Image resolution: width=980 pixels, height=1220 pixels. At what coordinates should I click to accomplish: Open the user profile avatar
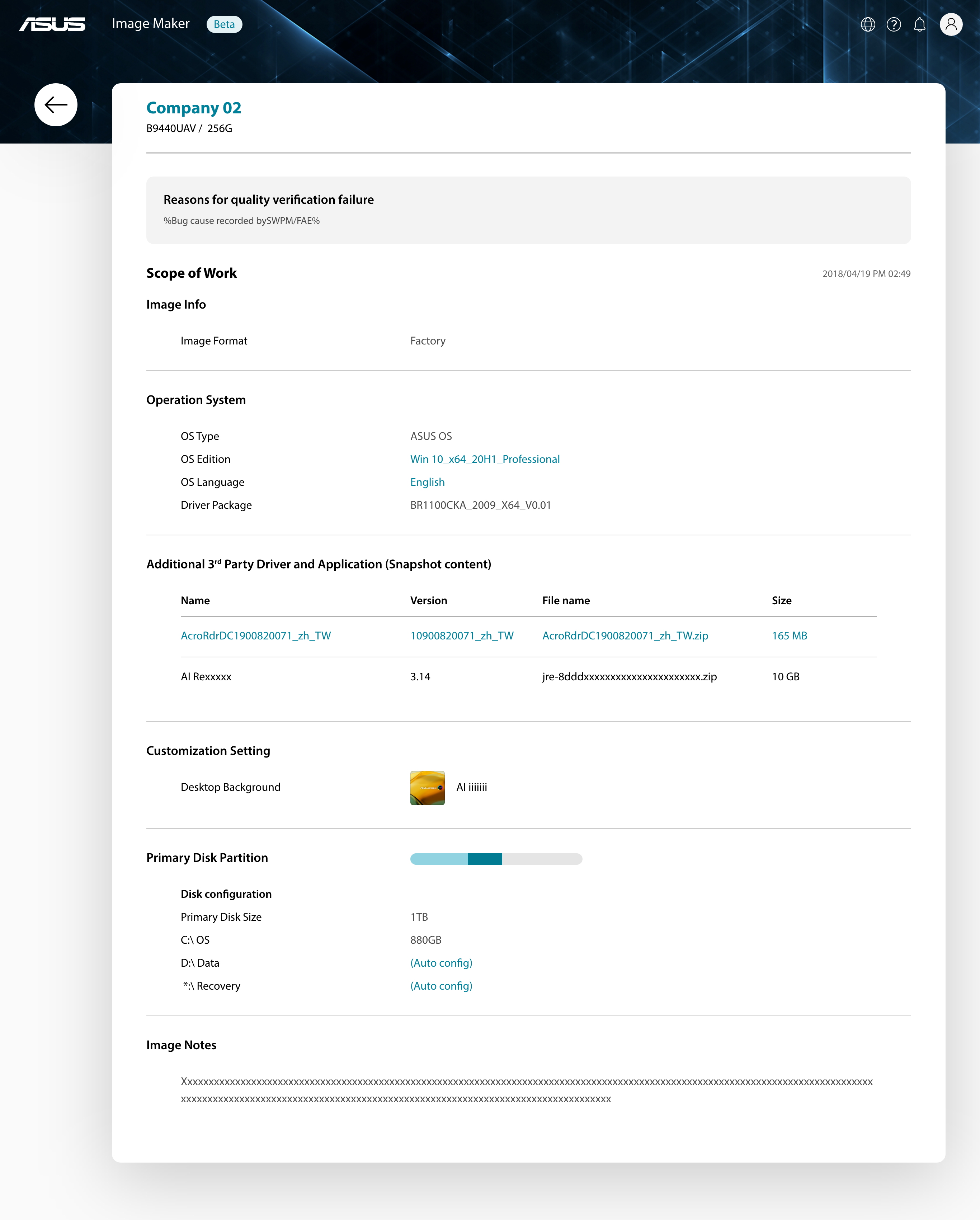click(951, 24)
